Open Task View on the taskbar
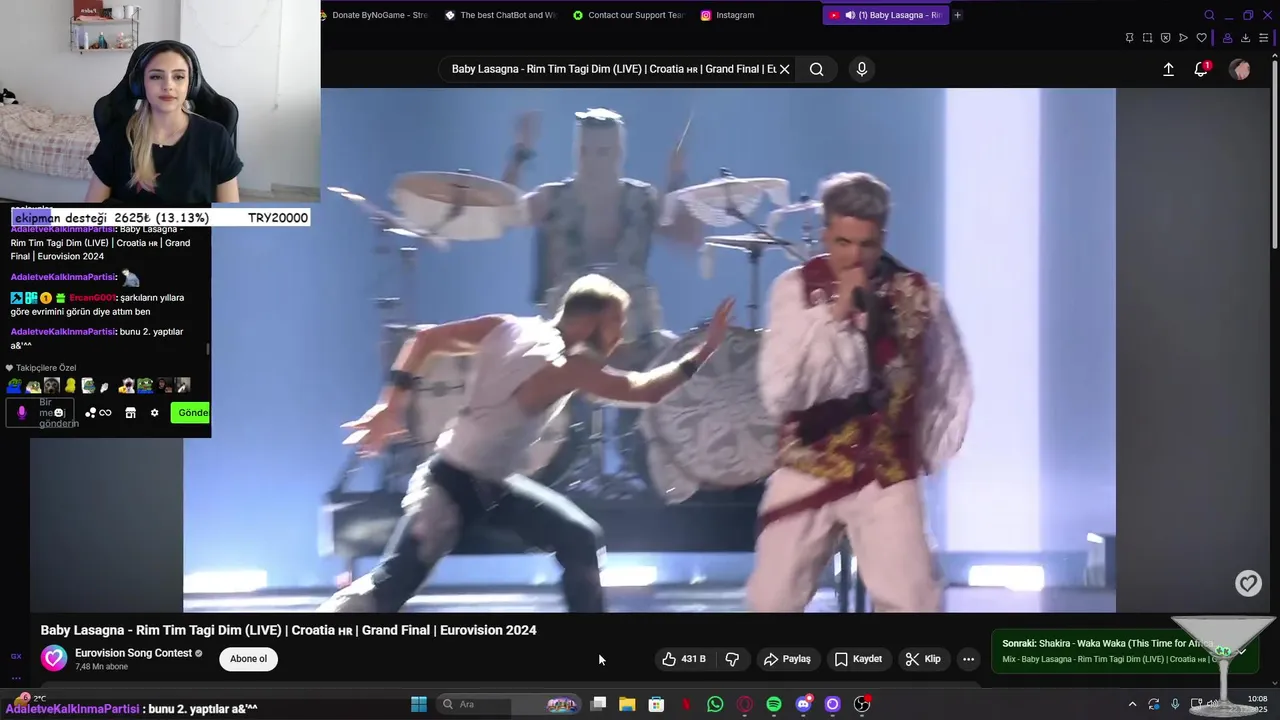This screenshot has height=720, width=1280. click(x=598, y=704)
